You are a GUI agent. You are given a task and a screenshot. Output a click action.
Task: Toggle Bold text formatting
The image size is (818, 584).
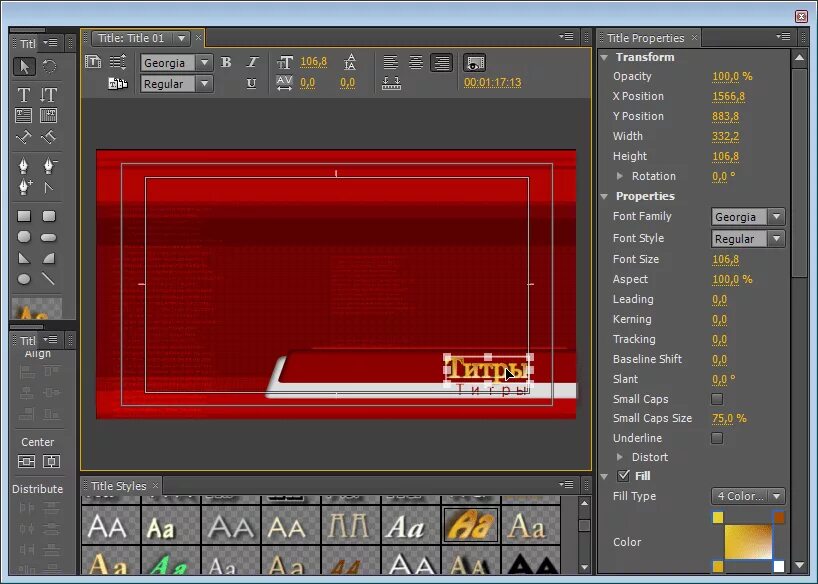[x=226, y=62]
